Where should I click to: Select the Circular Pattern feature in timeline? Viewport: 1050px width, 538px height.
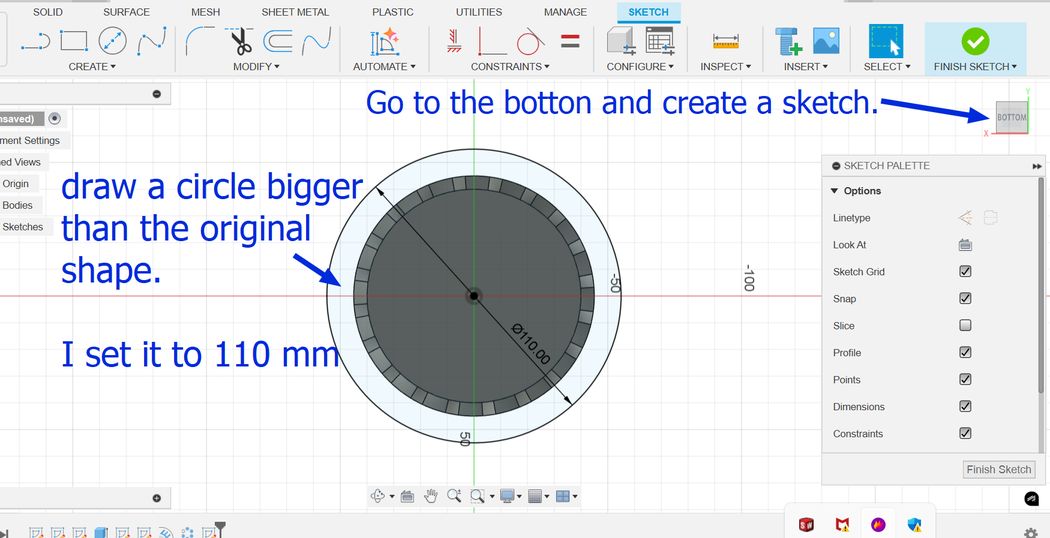tap(188, 533)
